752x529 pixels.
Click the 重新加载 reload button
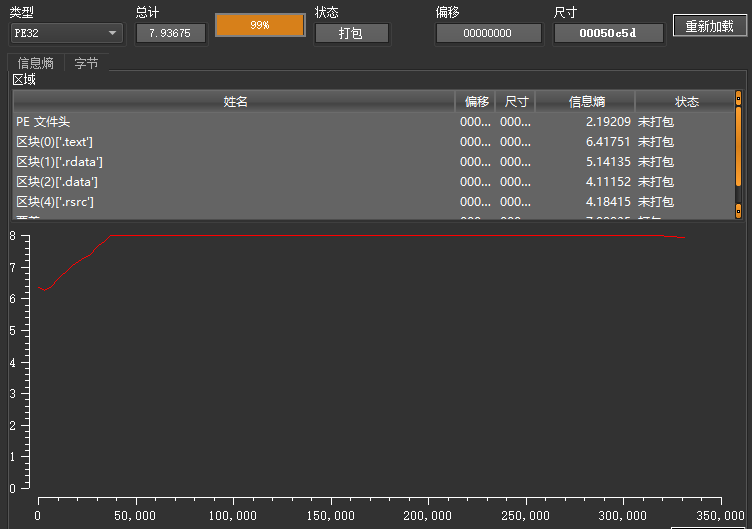pos(709,25)
